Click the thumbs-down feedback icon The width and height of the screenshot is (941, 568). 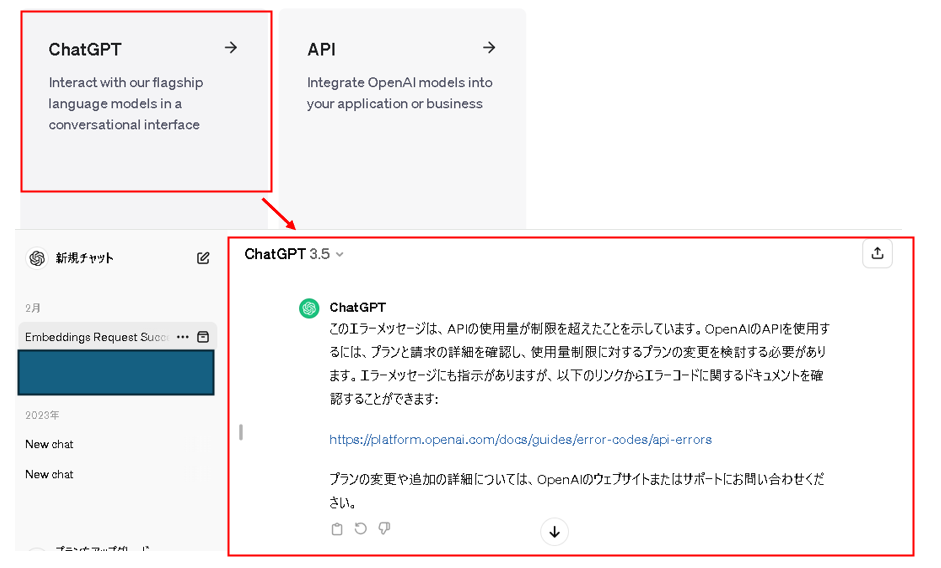pos(384,529)
